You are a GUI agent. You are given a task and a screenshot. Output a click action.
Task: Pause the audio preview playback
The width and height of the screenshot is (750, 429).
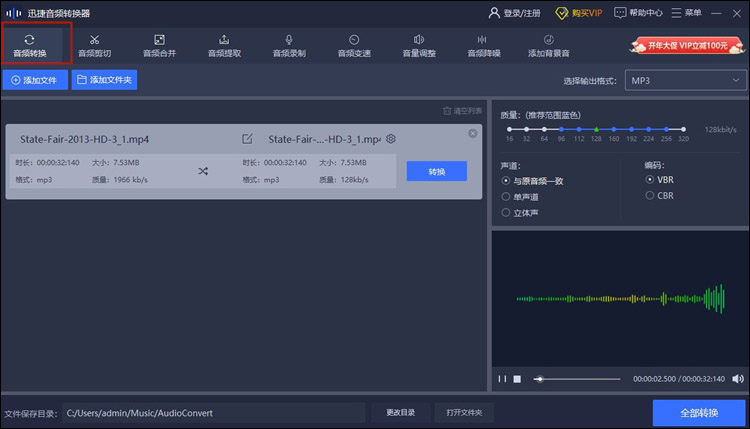click(x=502, y=379)
